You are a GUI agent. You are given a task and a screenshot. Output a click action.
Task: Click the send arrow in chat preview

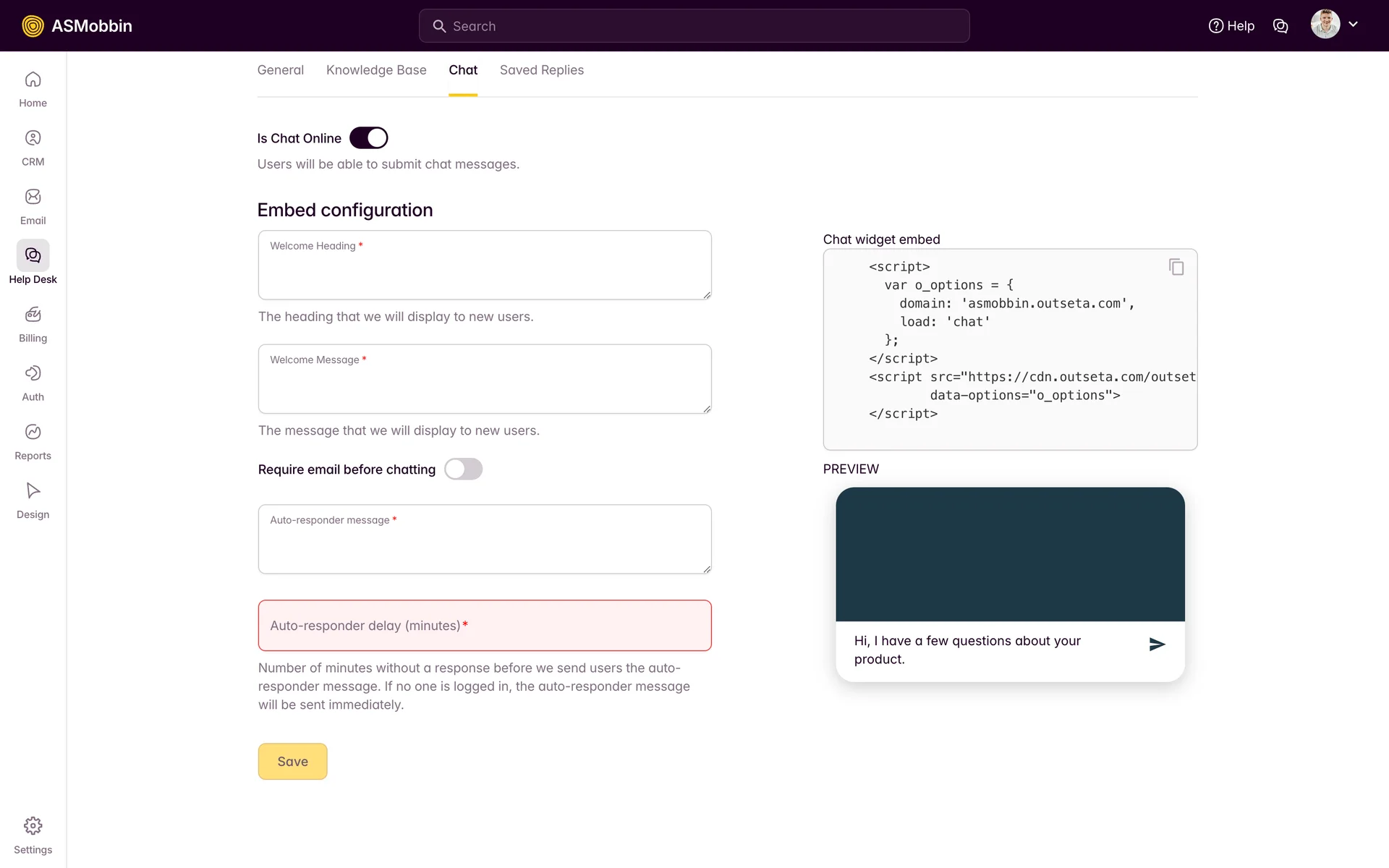(x=1157, y=644)
